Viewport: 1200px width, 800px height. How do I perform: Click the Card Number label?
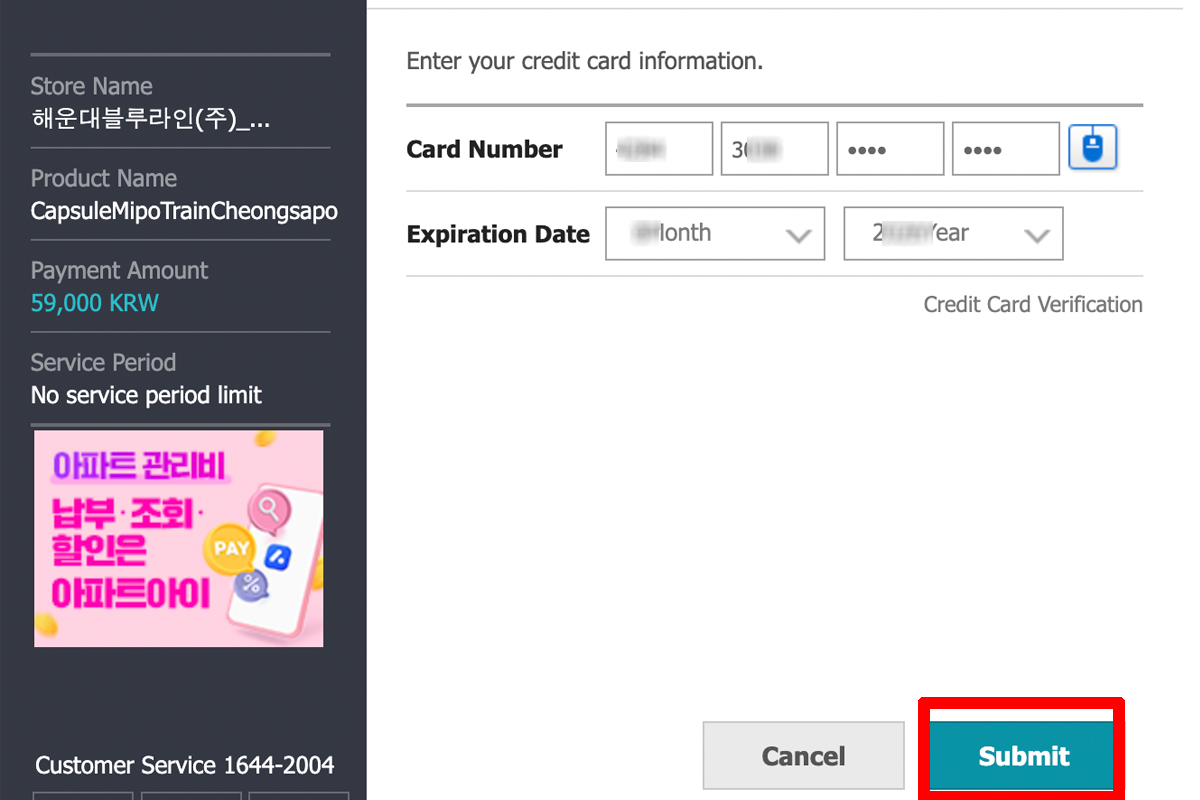coord(485,150)
